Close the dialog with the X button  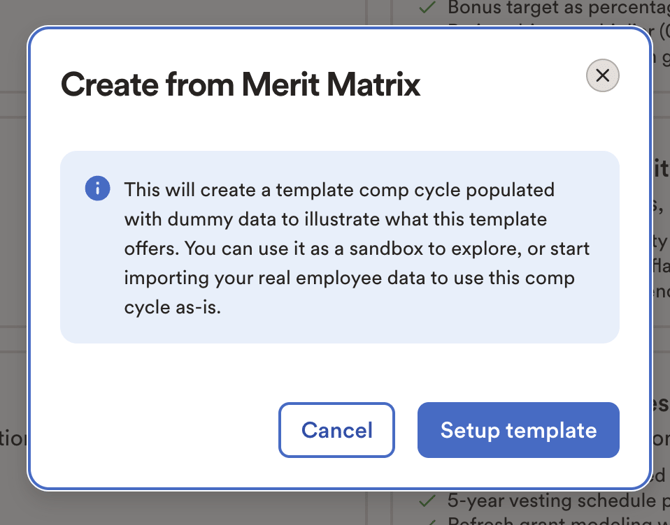pyautogui.click(x=602, y=76)
